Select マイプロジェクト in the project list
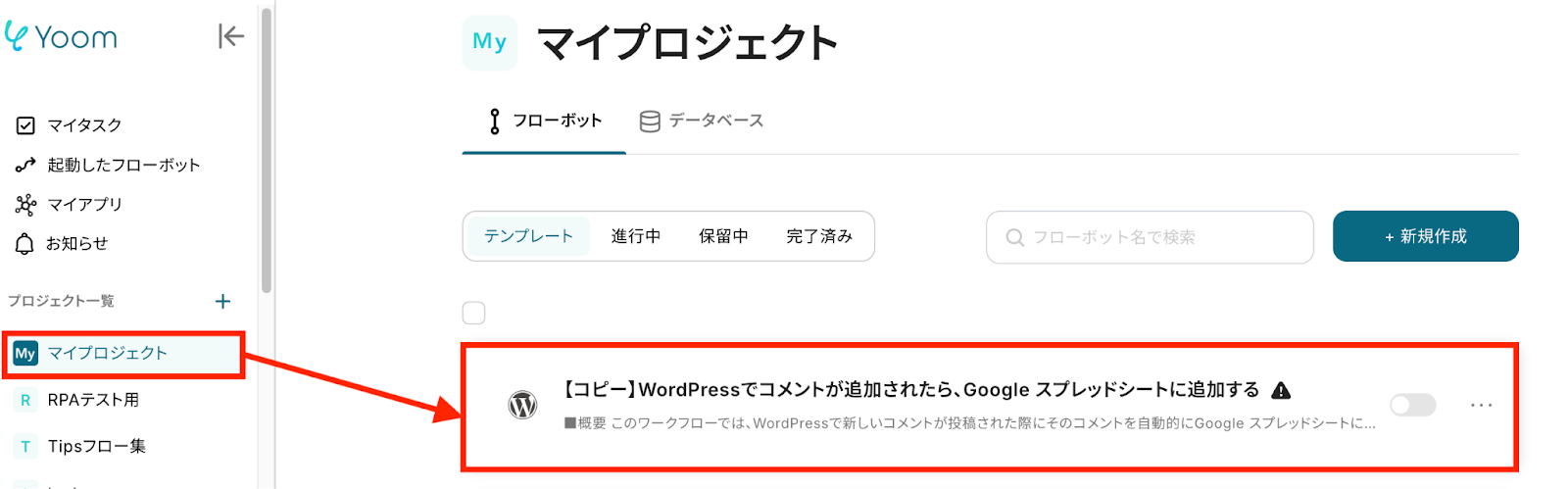 click(123, 354)
